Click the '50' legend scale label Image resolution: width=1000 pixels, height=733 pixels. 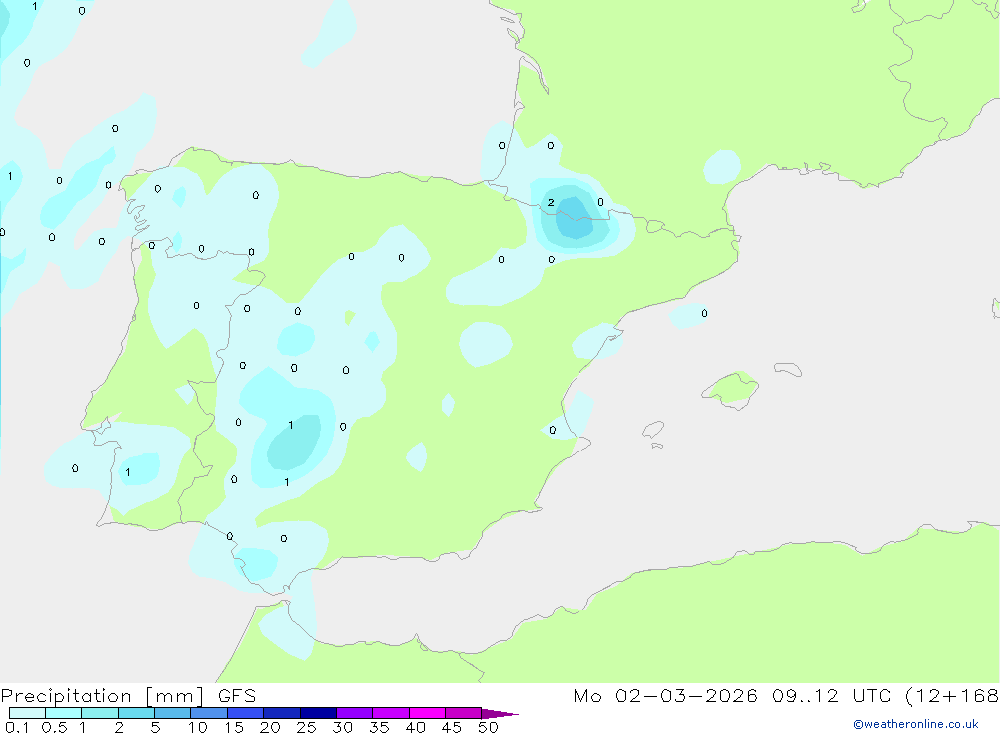click(488, 727)
